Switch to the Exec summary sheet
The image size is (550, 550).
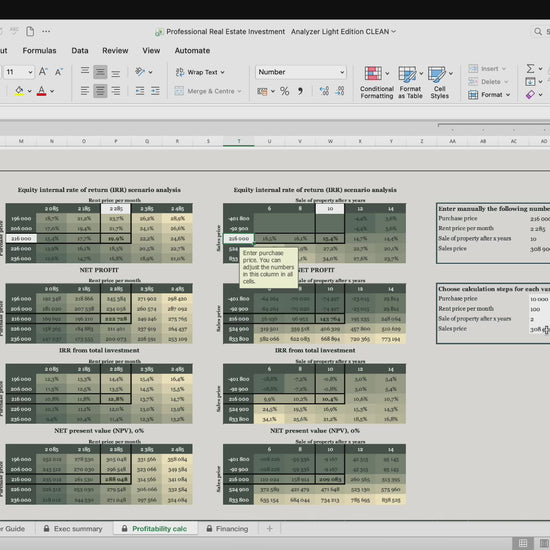coord(73,529)
